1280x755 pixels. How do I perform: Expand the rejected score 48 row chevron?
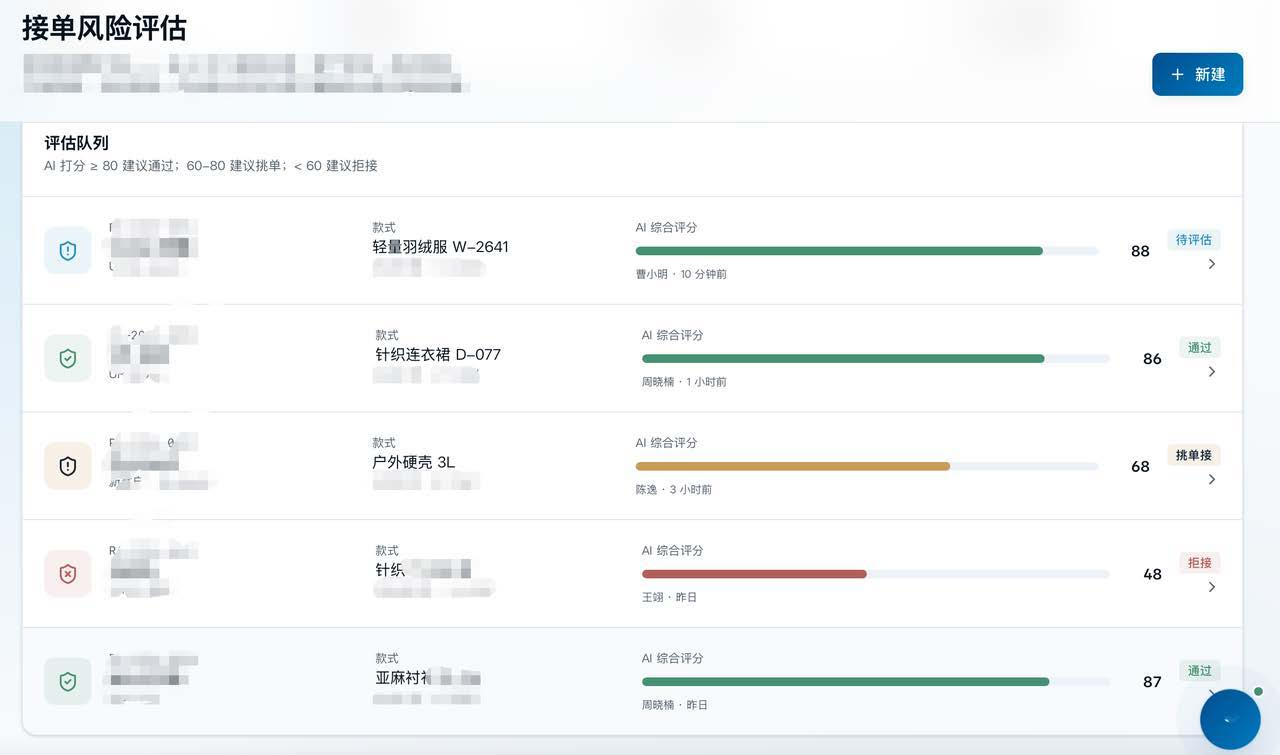point(1212,587)
